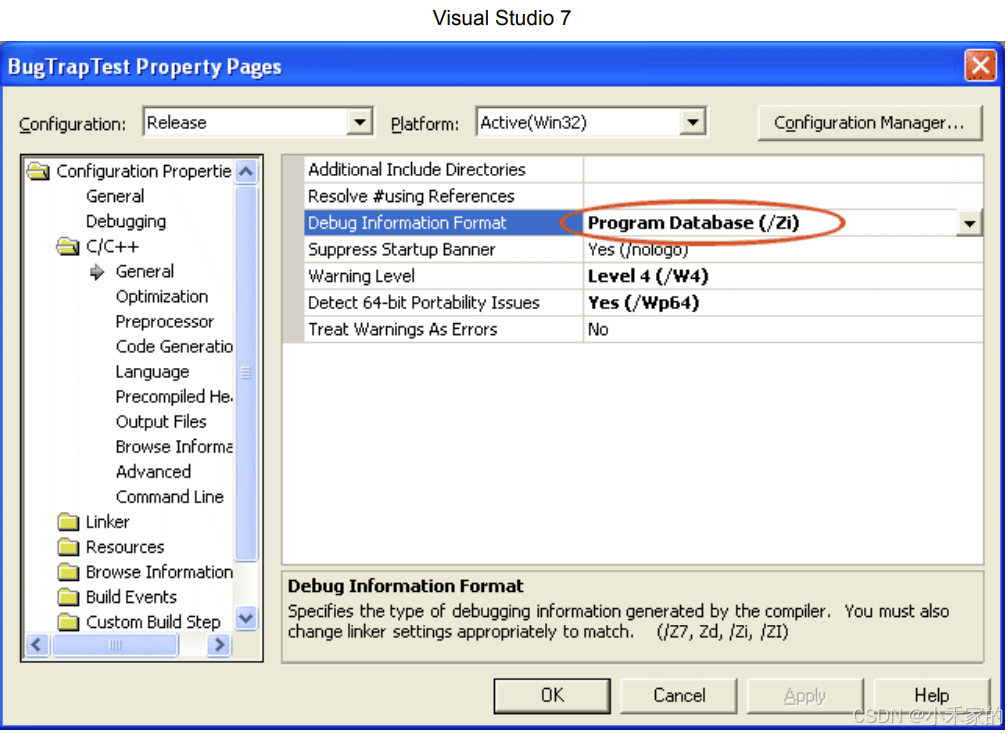Click the tree's vertical scrollbar thumb

(246, 373)
